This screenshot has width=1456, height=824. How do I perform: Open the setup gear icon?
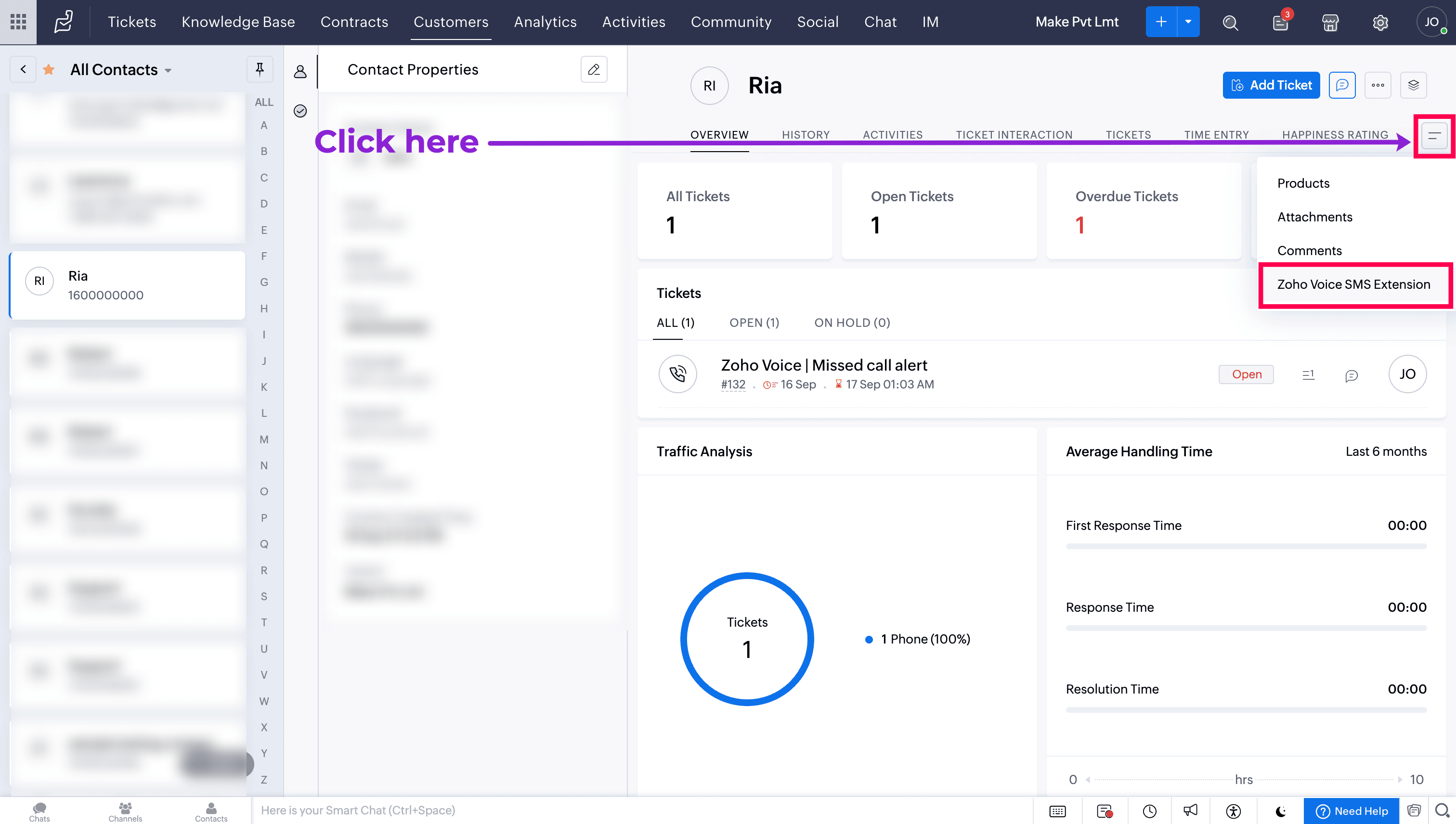pos(1380,22)
